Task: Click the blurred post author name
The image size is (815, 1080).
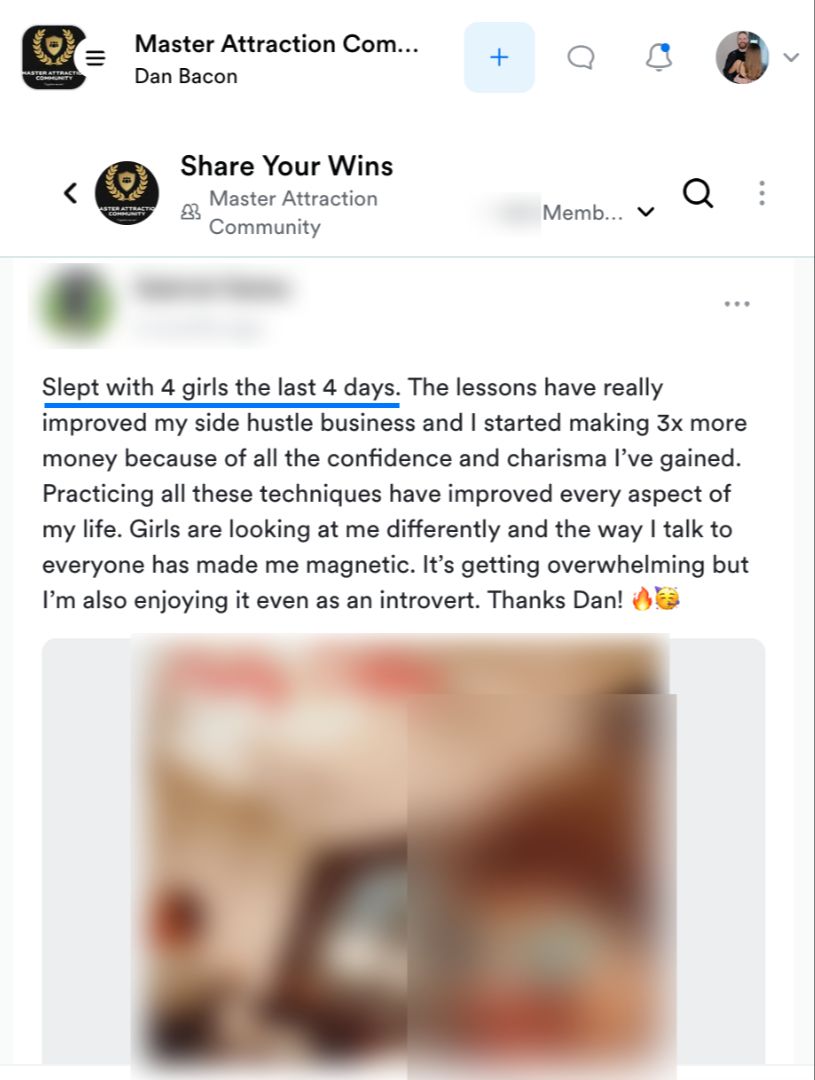Action: coord(212,289)
